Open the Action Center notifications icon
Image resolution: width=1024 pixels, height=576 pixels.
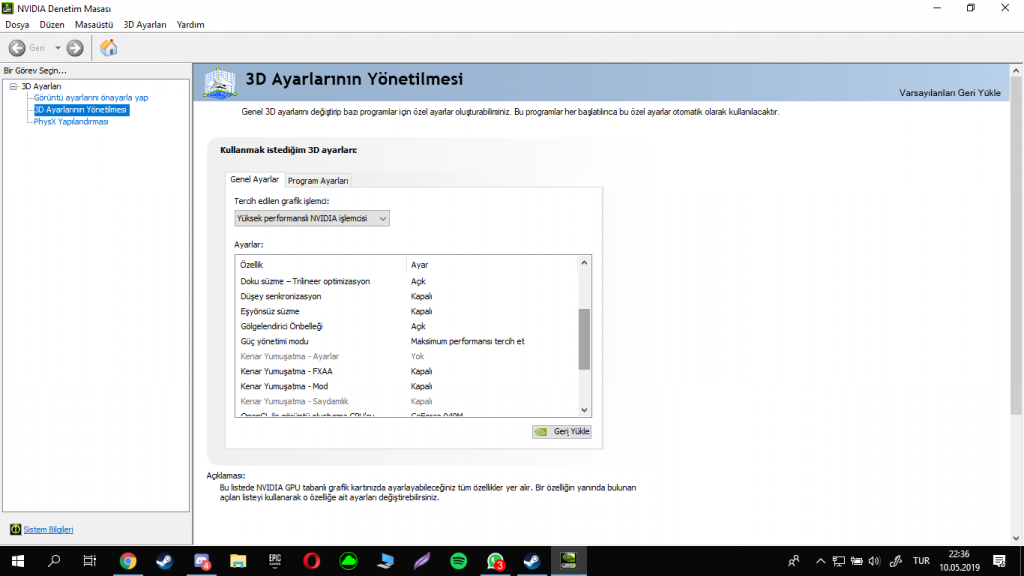pyautogui.click(x=999, y=561)
